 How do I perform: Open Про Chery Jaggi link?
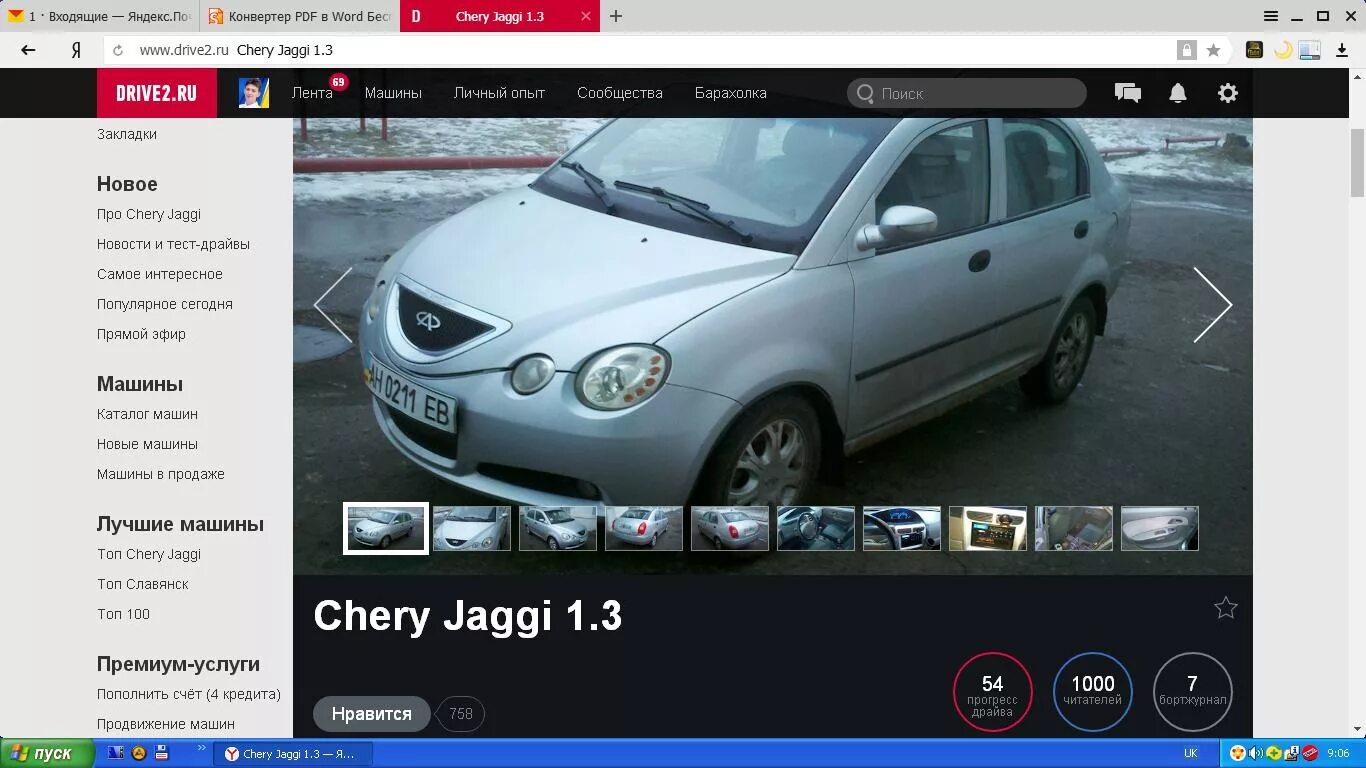149,214
